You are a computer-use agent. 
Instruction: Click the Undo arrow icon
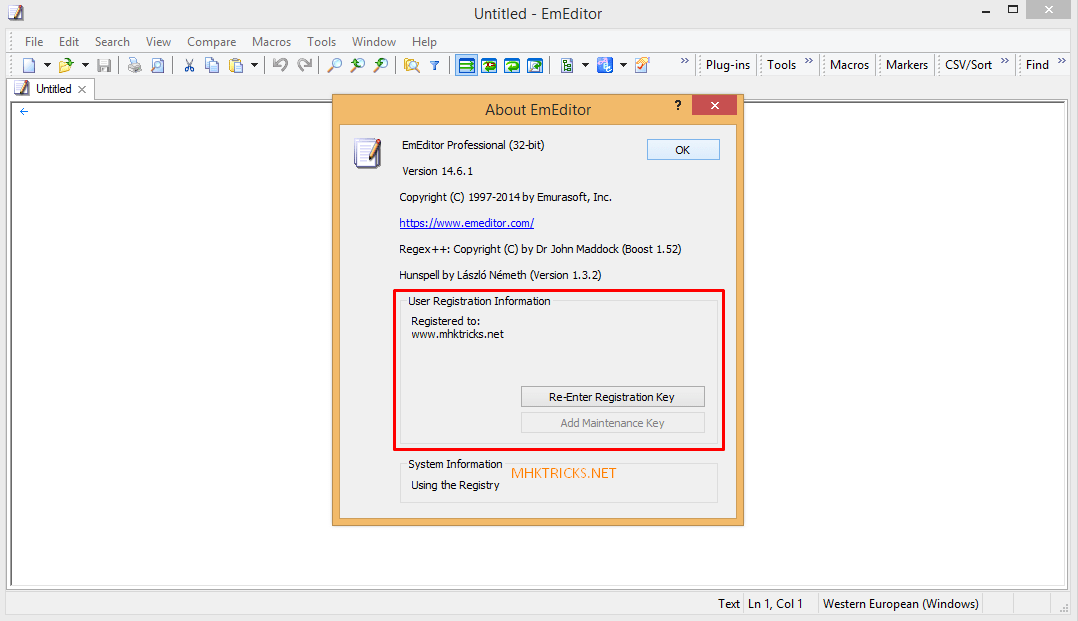[280, 65]
